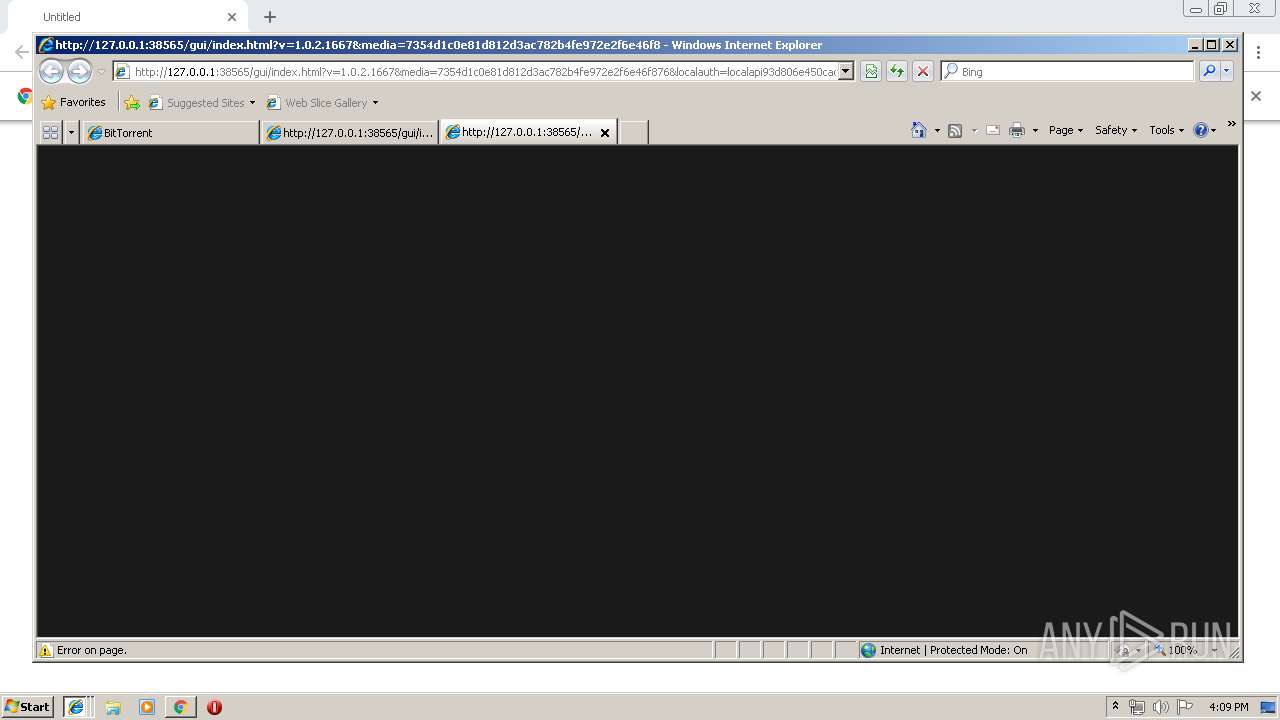This screenshot has width=1280, height=720.
Task: Open the 100% zoom level control
Action: (1186, 650)
